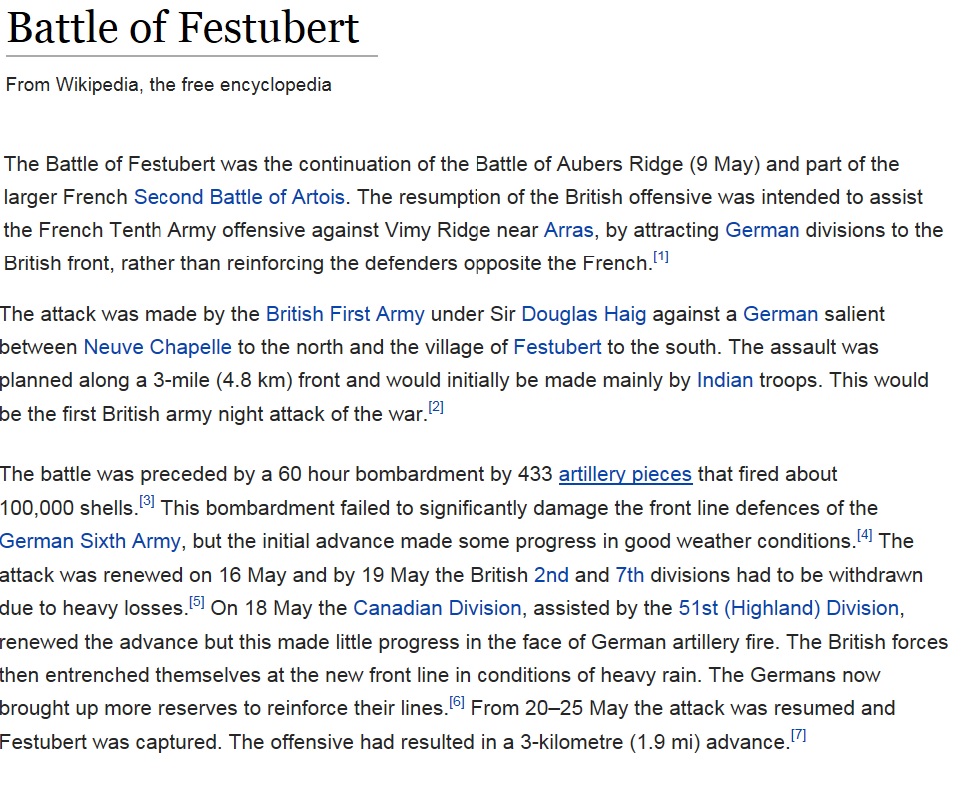
Task: Click footnote [5] after 'heavy losses'
Action: click(197, 603)
